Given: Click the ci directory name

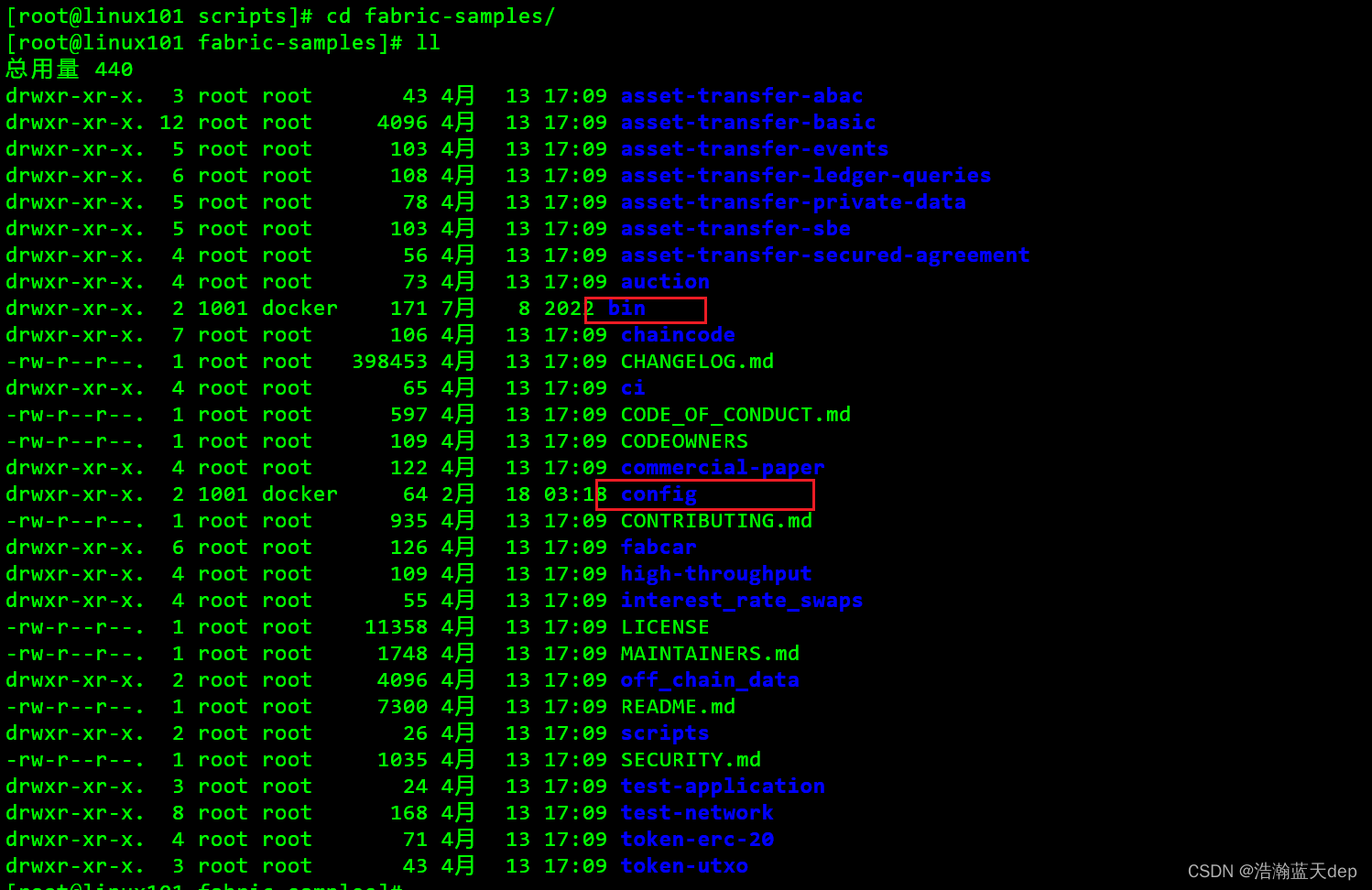Looking at the screenshot, I should pyautogui.click(x=633, y=388).
